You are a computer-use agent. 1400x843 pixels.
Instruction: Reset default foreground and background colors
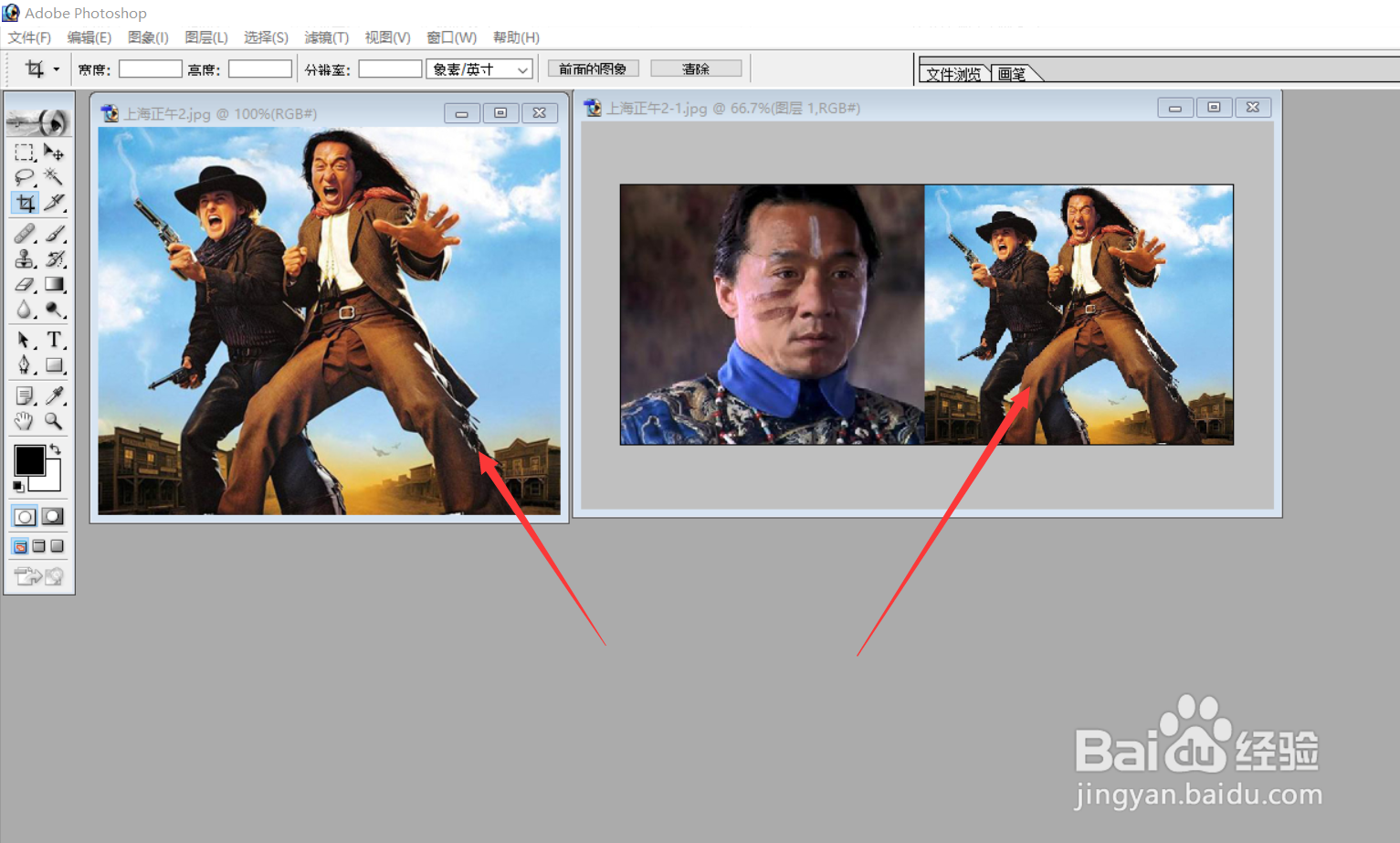18,487
